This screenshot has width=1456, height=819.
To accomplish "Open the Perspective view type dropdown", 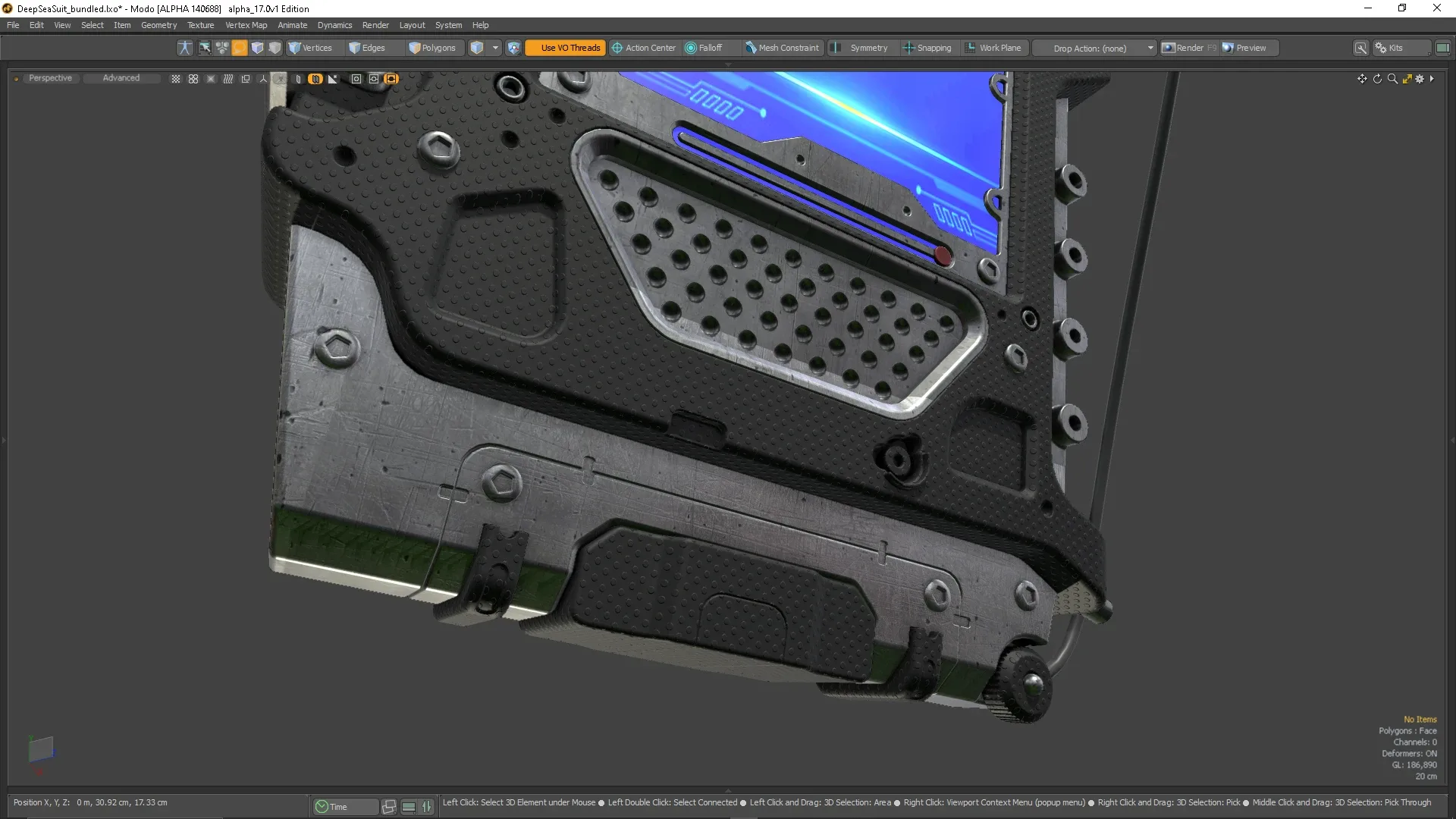I will click(50, 78).
